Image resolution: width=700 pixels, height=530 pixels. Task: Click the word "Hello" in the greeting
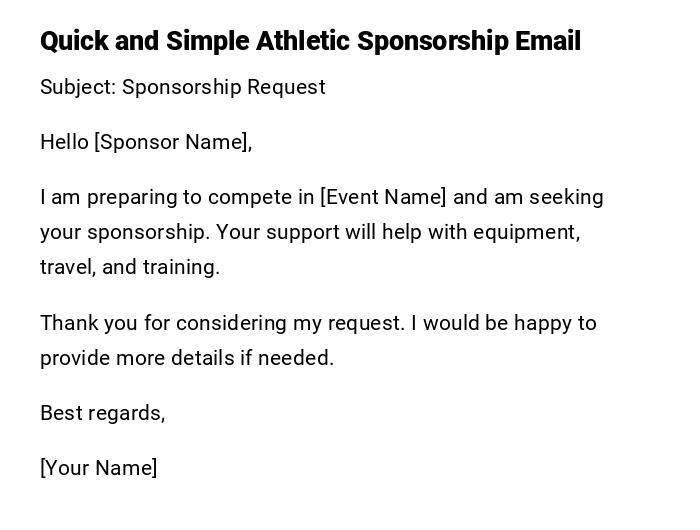point(64,142)
